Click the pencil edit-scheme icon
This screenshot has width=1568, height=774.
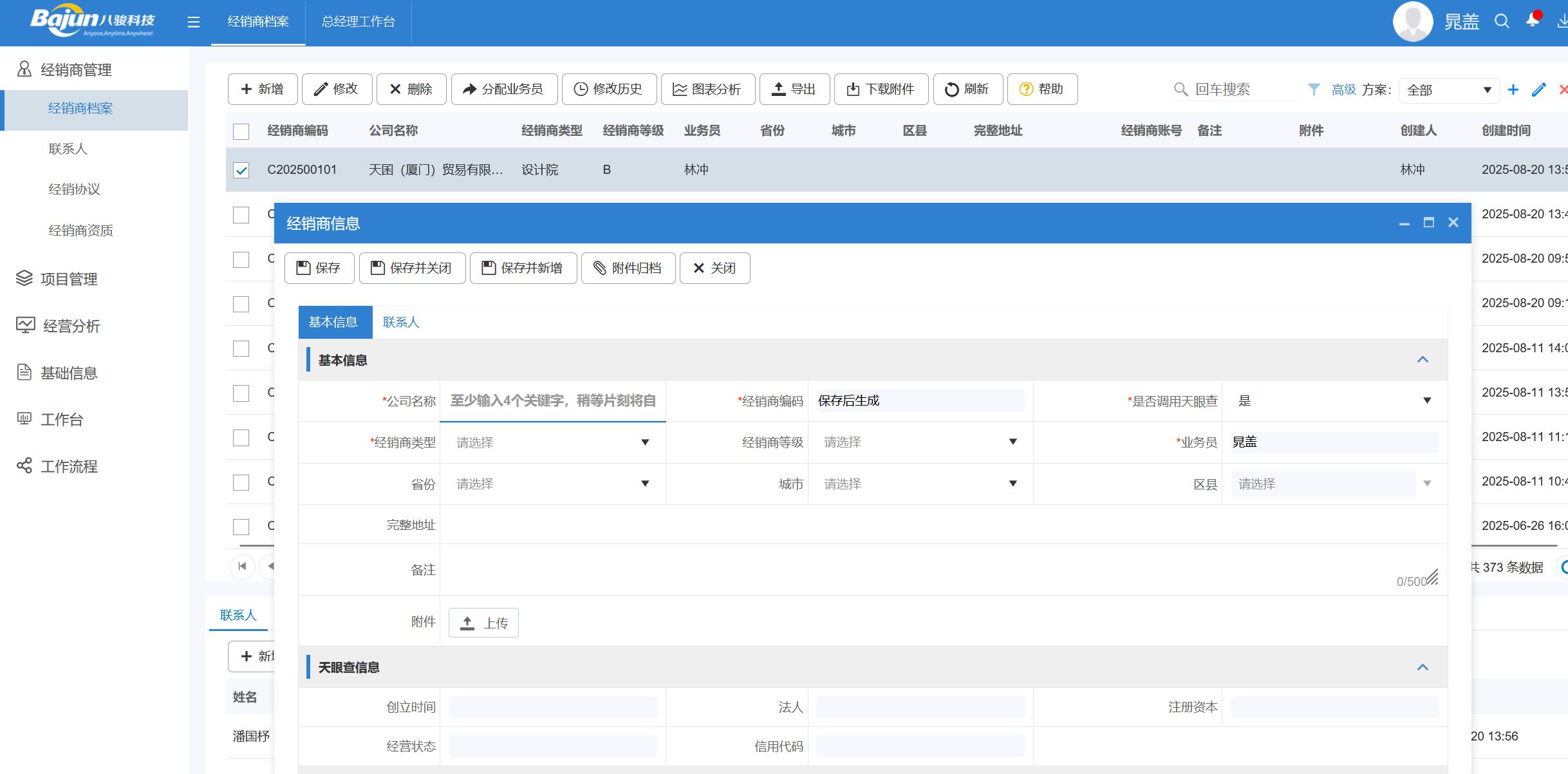pos(1538,90)
